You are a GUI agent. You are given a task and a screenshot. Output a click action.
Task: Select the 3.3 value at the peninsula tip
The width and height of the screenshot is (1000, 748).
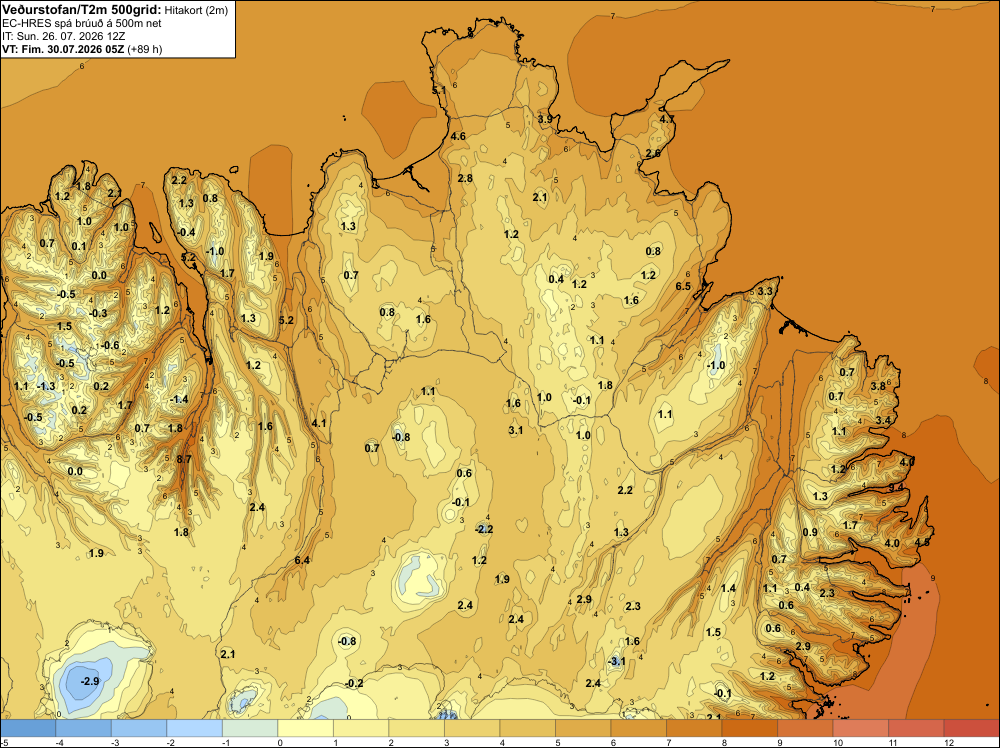pyautogui.click(x=765, y=291)
